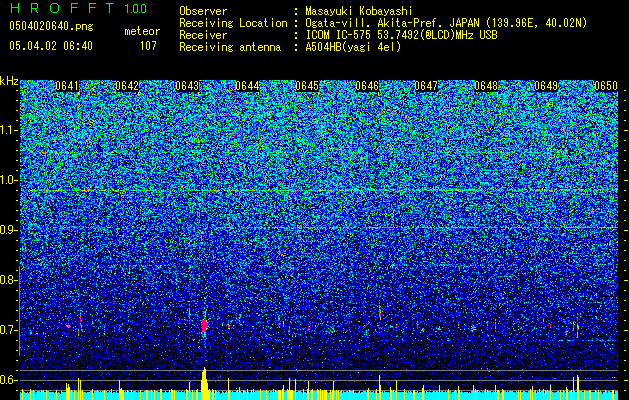Viewport: 629px width, 400px height.
Task: Click the 0645 time marker
Action: [307, 86]
